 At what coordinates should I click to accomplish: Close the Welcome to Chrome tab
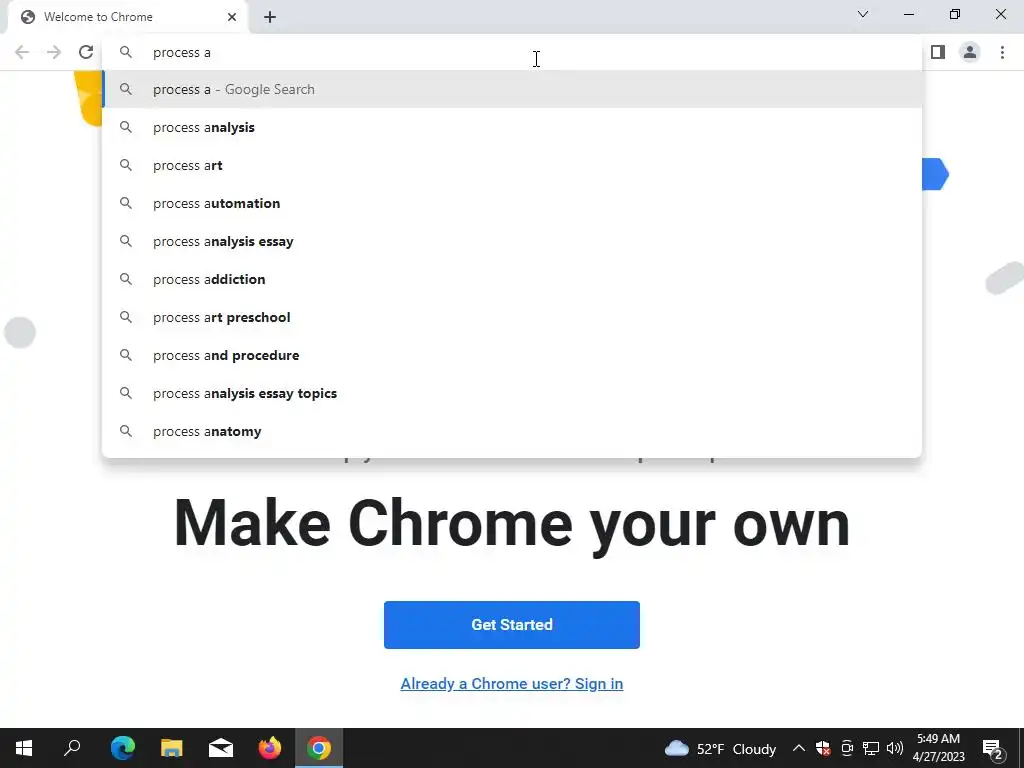click(x=232, y=17)
